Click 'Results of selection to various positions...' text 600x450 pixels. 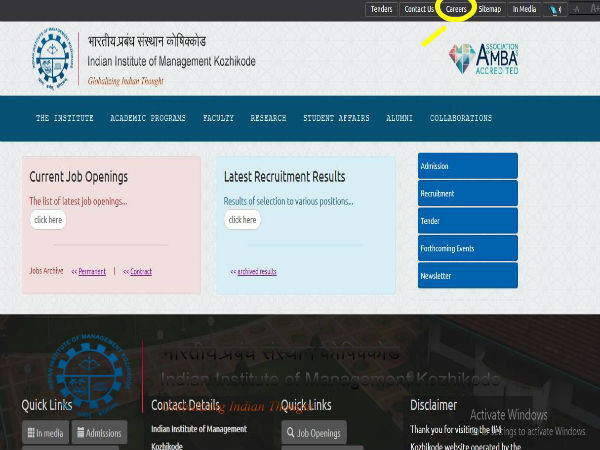point(289,201)
